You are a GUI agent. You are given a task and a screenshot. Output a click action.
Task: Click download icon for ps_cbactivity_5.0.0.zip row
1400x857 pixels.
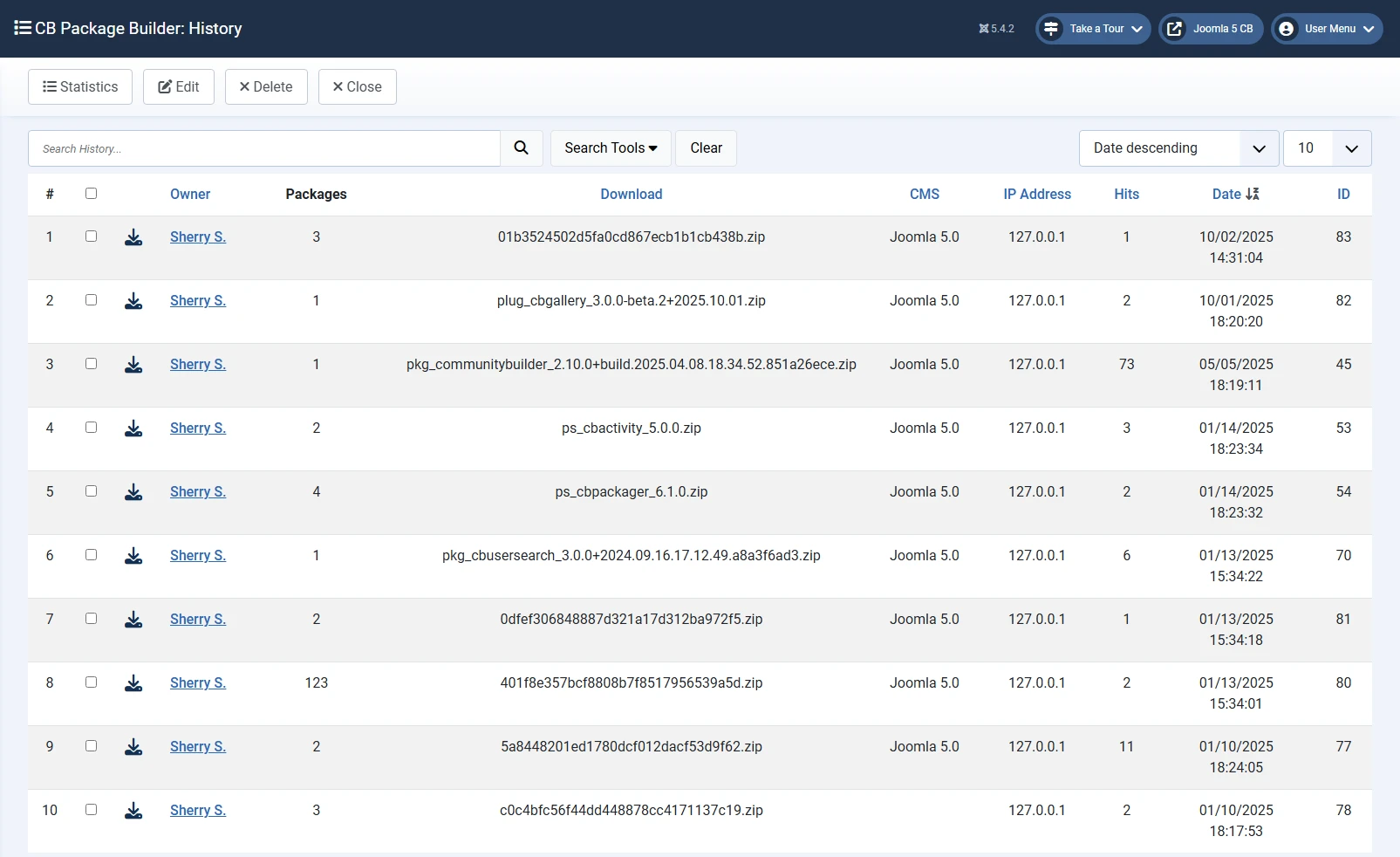133,428
